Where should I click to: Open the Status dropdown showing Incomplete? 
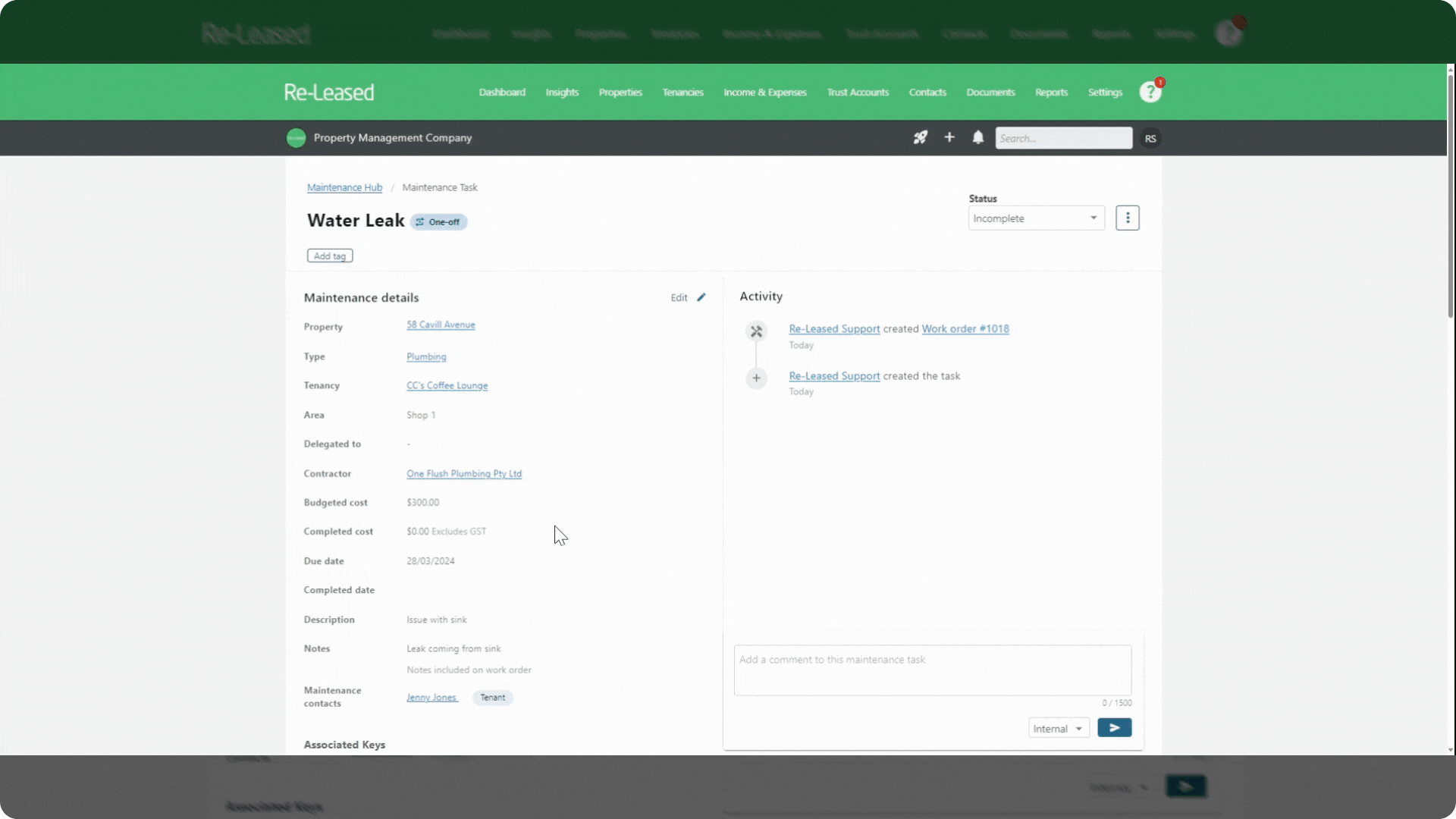1037,218
